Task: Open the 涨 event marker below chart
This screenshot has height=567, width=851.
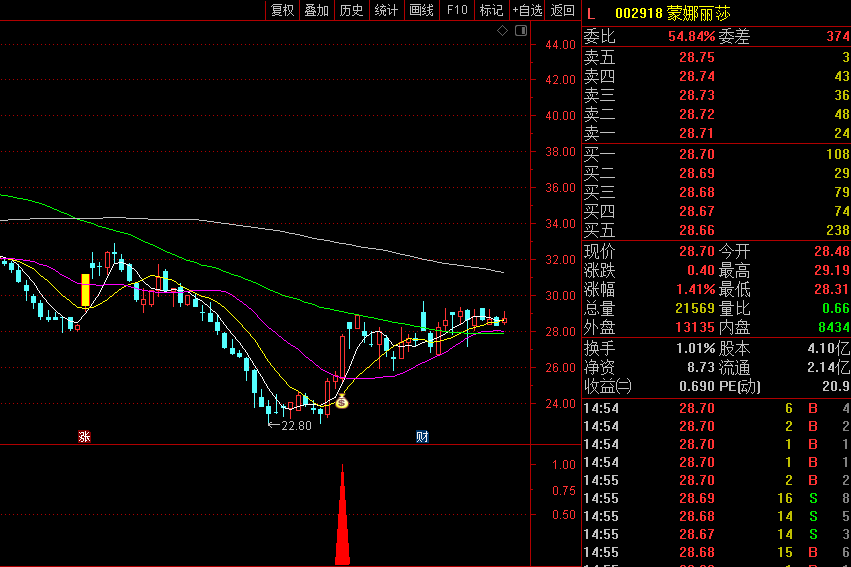Action: [84, 436]
